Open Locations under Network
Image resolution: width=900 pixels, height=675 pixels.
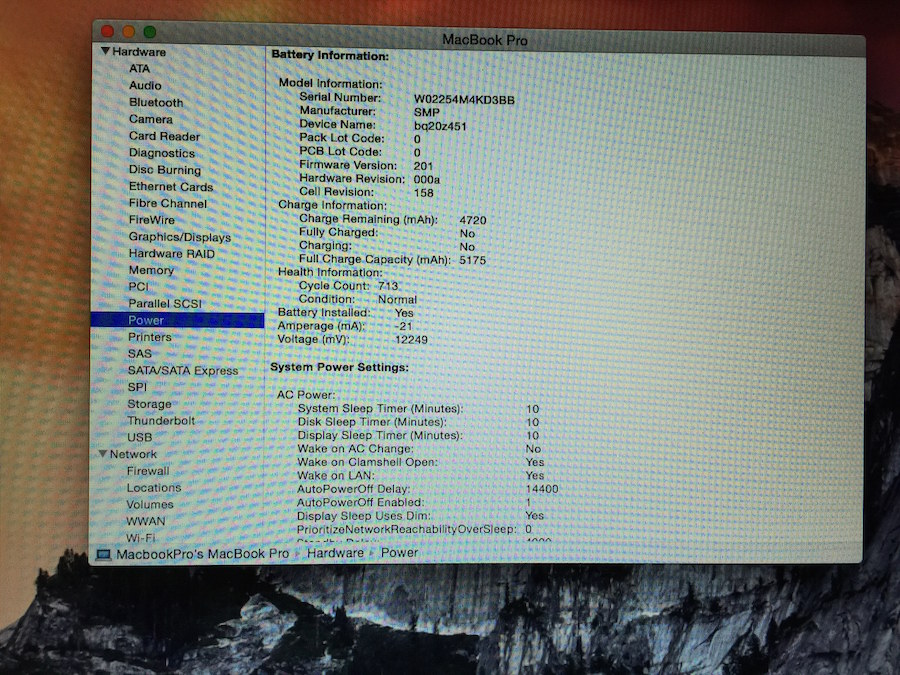click(x=154, y=488)
